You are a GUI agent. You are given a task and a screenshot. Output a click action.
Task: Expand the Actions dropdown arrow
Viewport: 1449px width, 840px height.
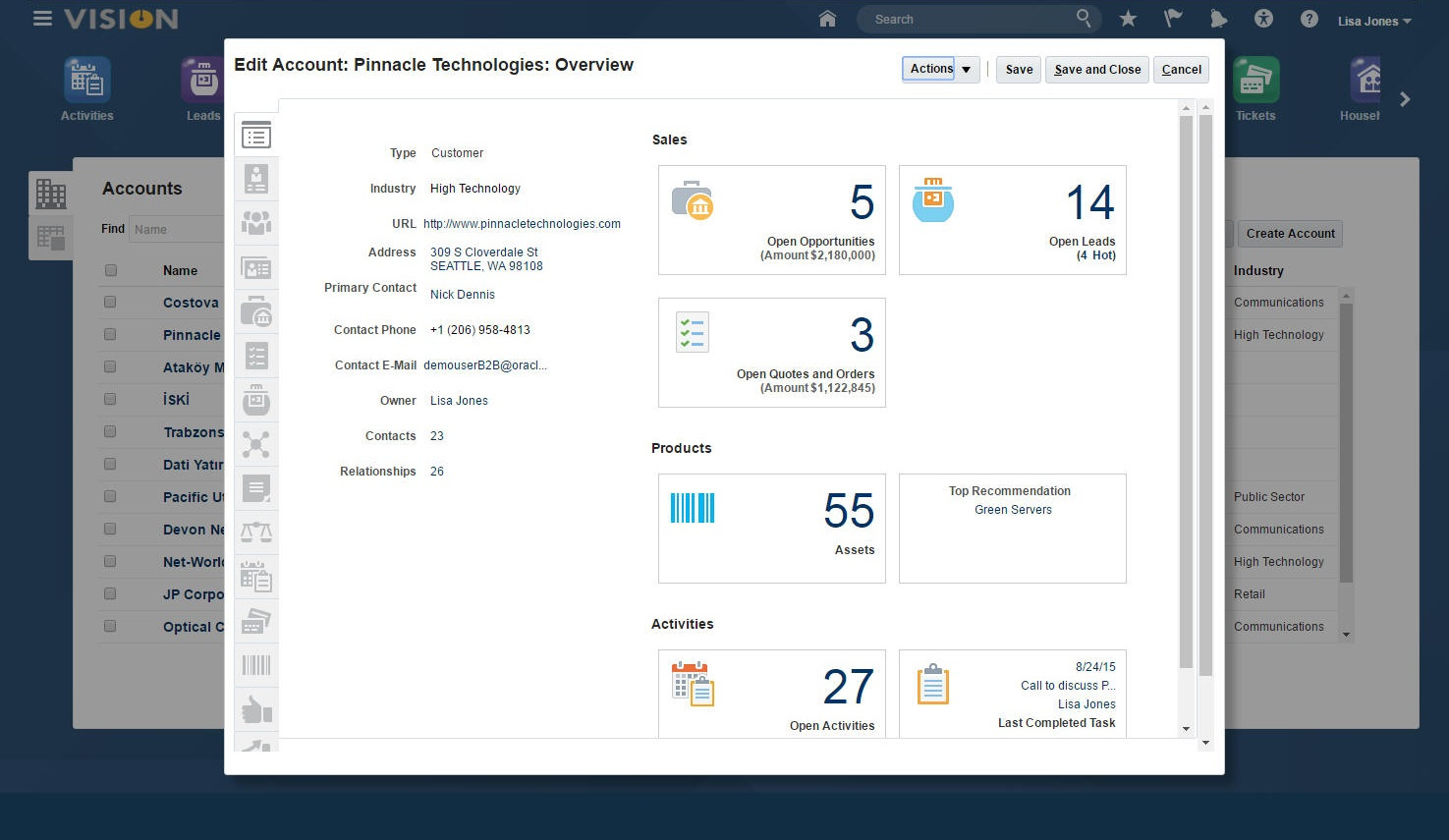[967, 70]
